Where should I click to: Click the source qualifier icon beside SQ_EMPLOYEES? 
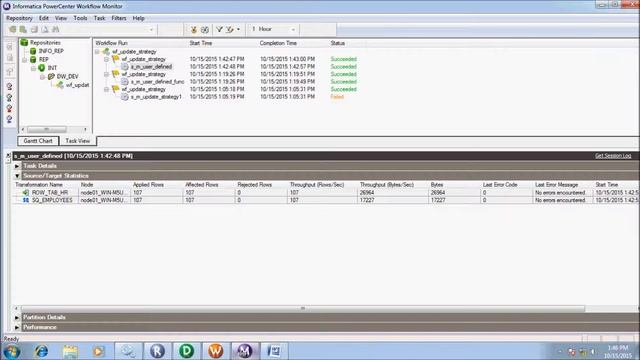(x=26, y=200)
